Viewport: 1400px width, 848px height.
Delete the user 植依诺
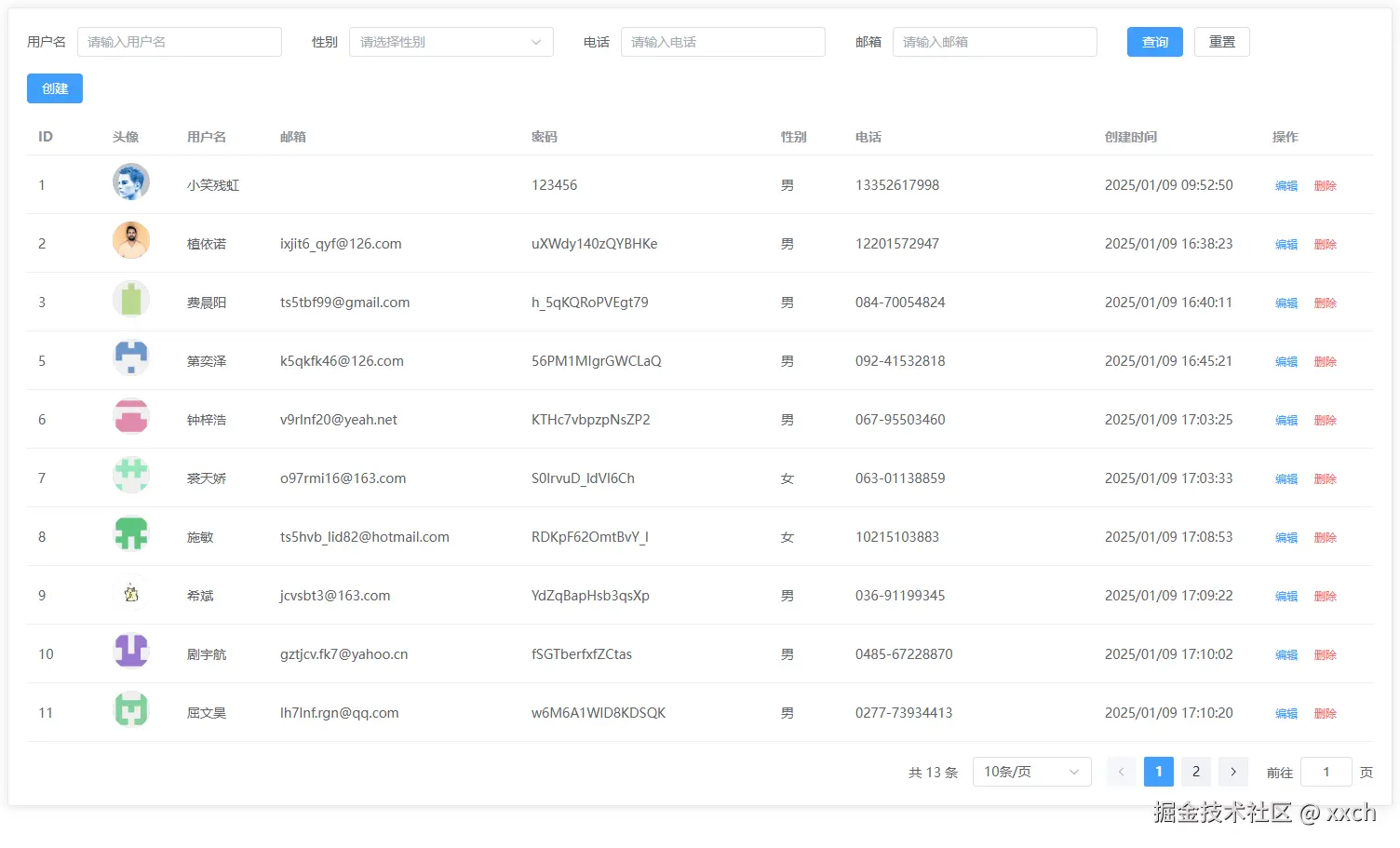point(1326,244)
